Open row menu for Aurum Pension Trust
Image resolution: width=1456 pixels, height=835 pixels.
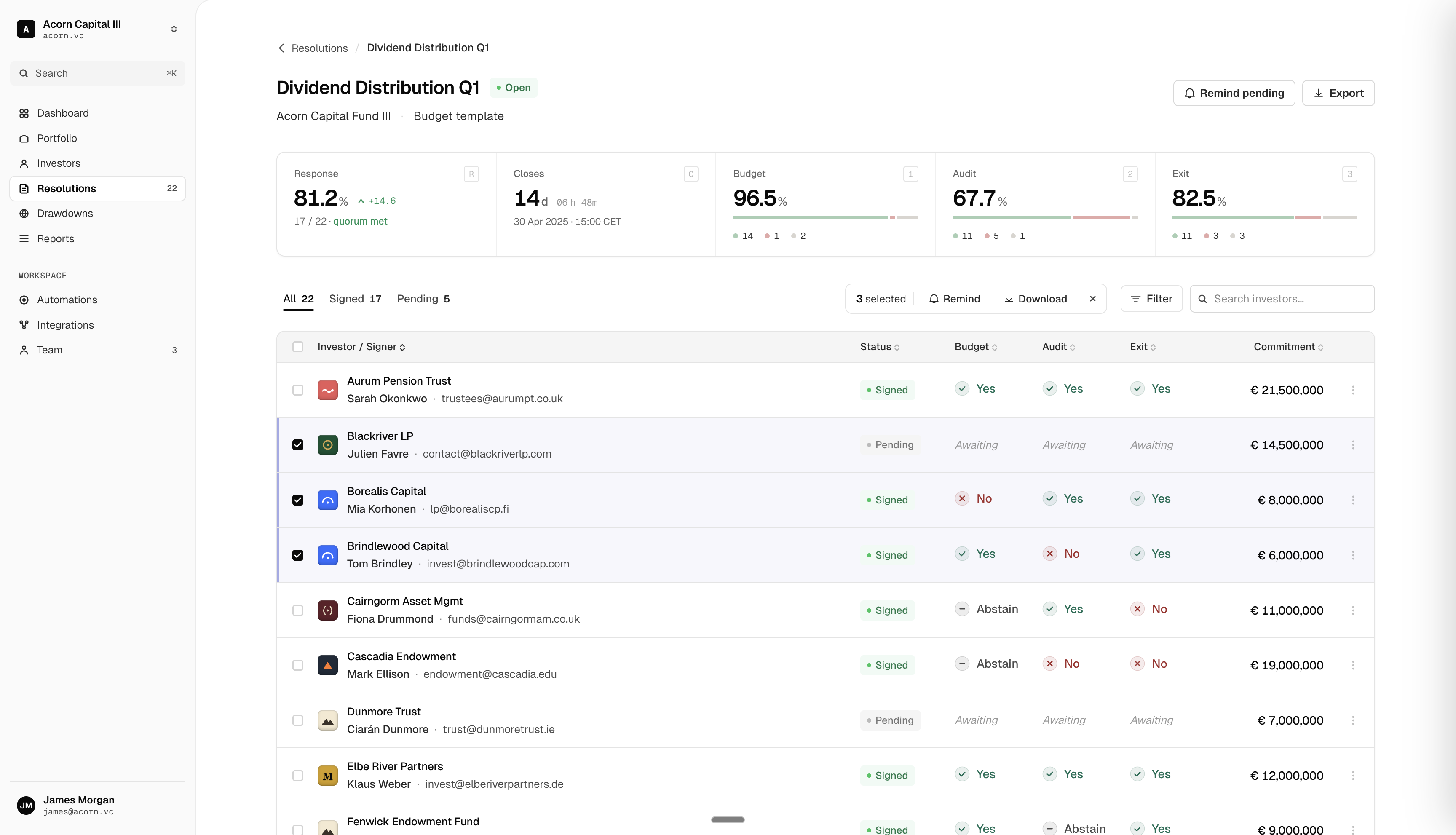[x=1353, y=390]
